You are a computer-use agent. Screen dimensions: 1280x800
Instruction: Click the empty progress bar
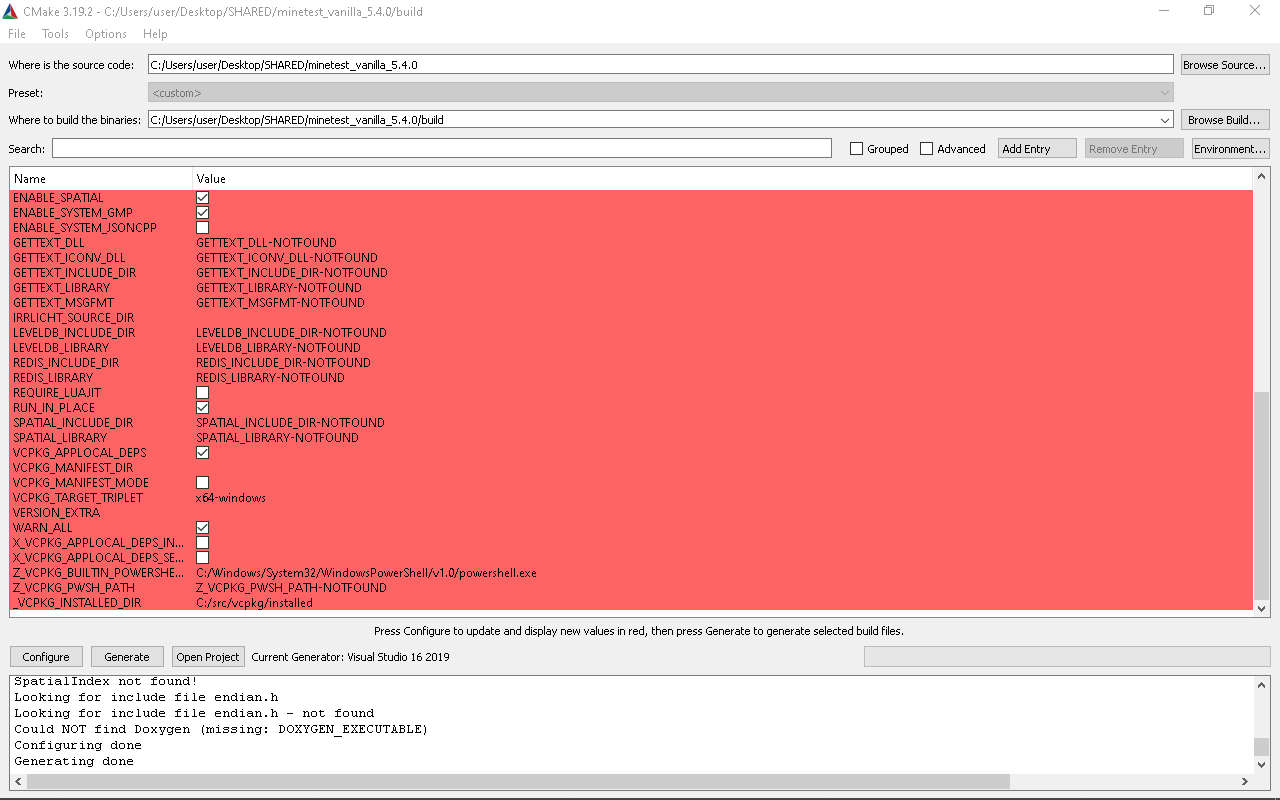click(1067, 656)
